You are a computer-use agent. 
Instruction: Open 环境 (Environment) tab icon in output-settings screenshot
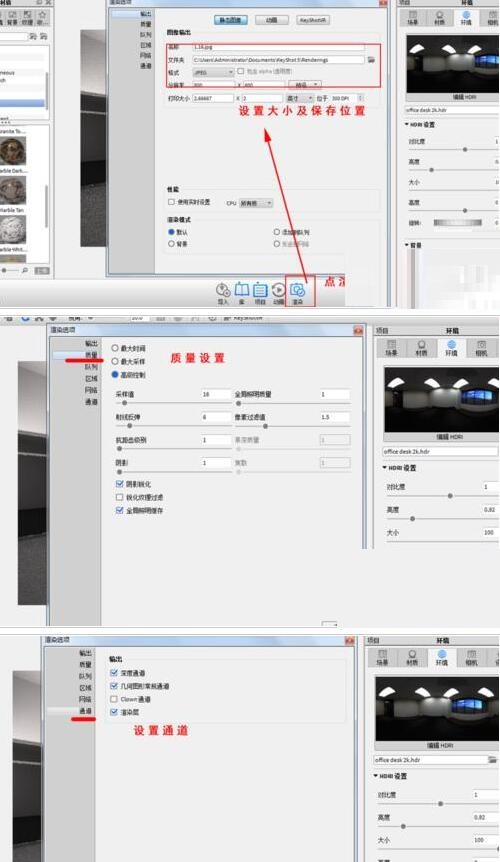tap(466, 16)
